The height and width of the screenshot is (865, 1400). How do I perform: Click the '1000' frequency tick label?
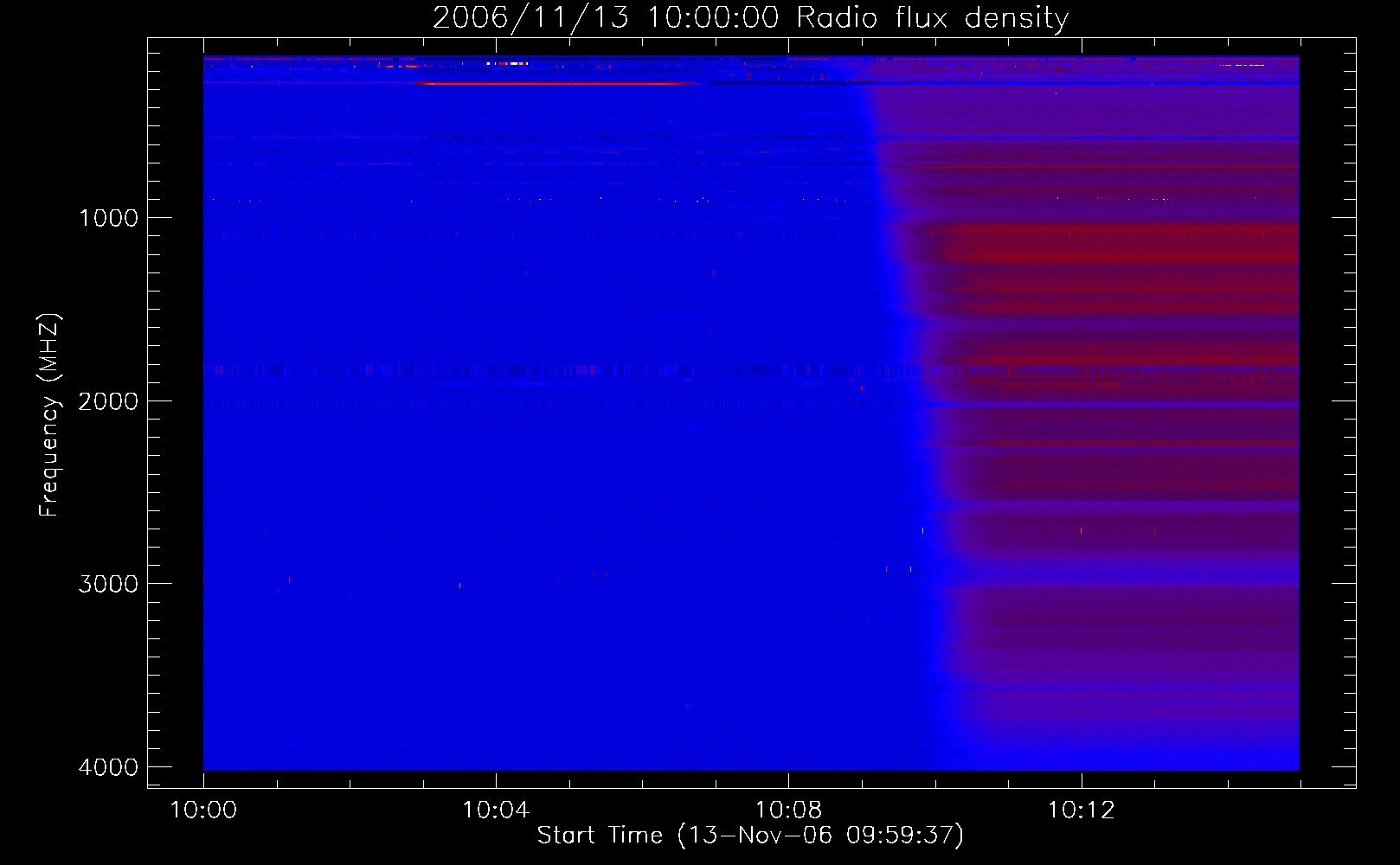coord(108,218)
